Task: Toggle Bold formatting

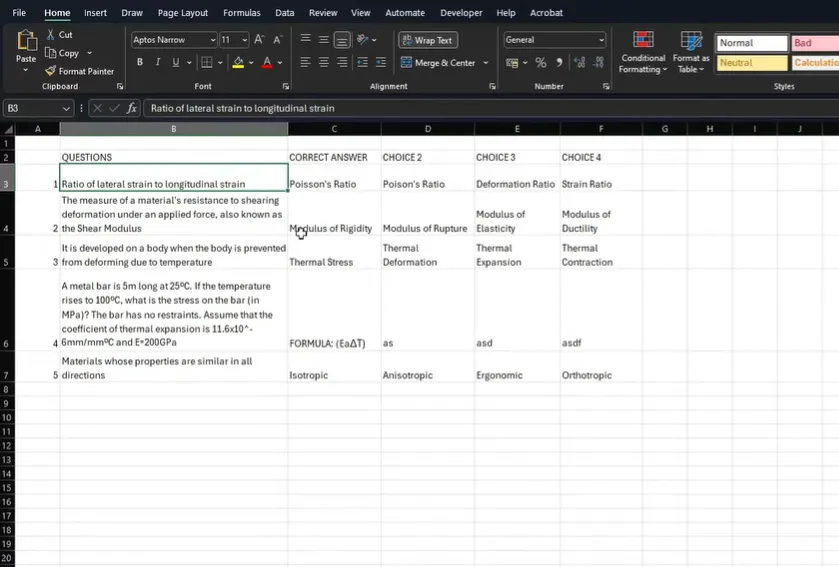Action: (x=140, y=62)
